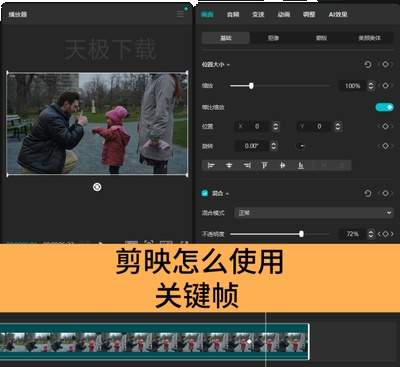Screen dimensions: 400x367
Task: Click the 缩放 percentage stepper arrows
Action: click(x=371, y=86)
